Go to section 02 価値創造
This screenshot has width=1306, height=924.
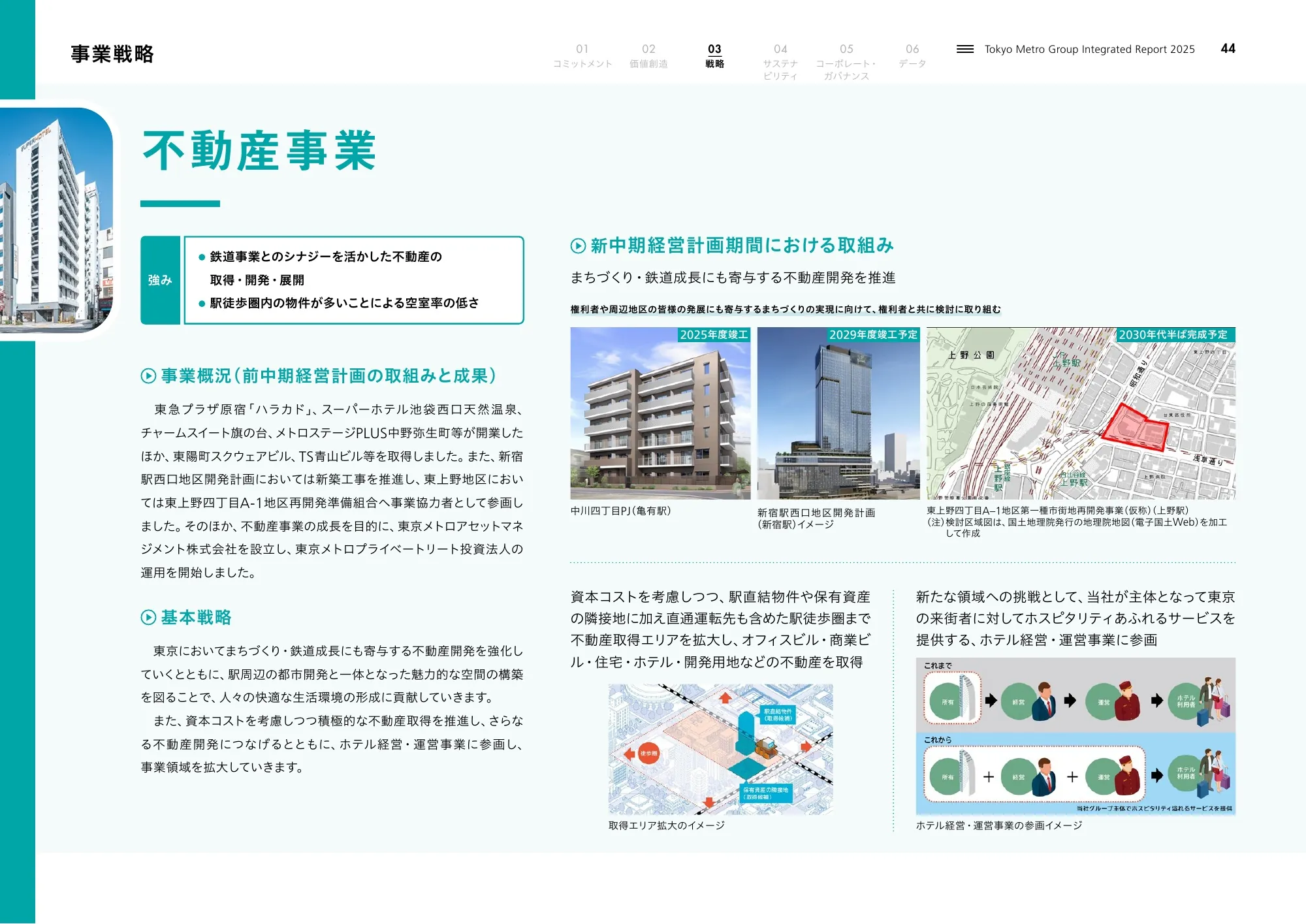point(648,56)
